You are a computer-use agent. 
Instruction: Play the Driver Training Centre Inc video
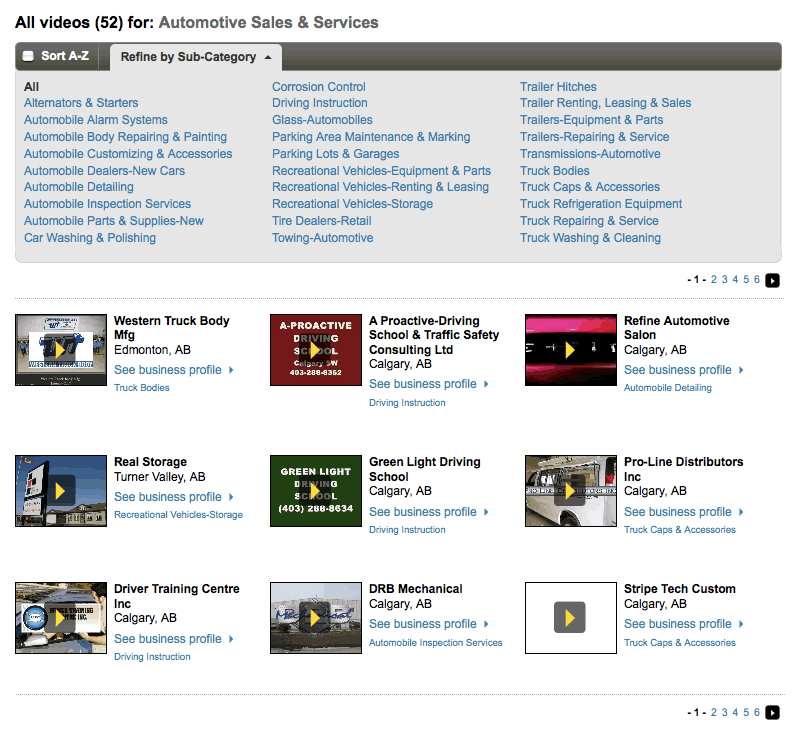point(61,618)
